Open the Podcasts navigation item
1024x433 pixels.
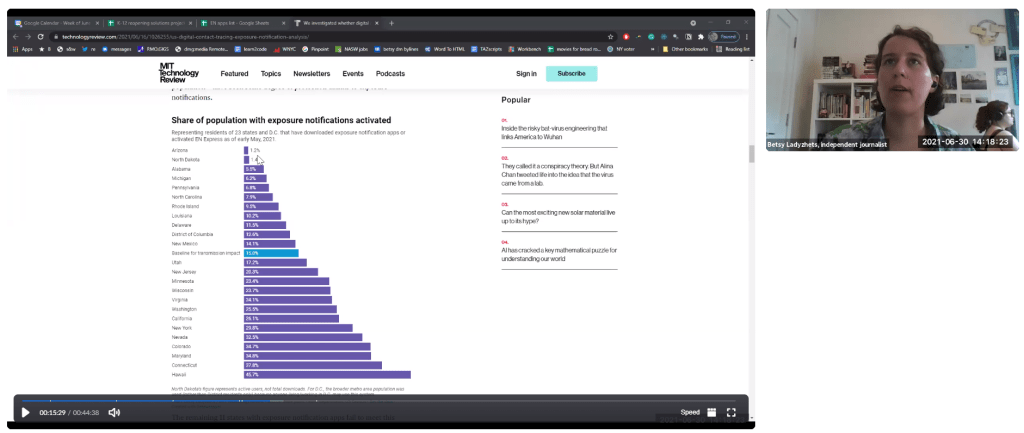(x=390, y=73)
